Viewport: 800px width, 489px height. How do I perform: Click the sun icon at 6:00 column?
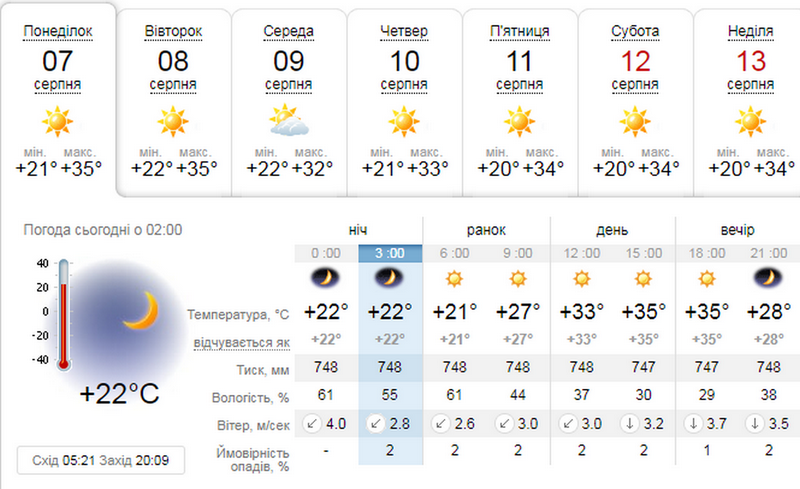point(454,277)
